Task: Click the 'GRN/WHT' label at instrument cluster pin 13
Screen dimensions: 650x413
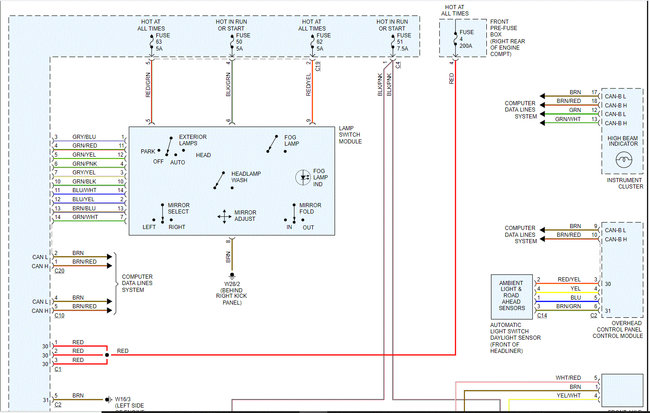Action: click(568, 119)
